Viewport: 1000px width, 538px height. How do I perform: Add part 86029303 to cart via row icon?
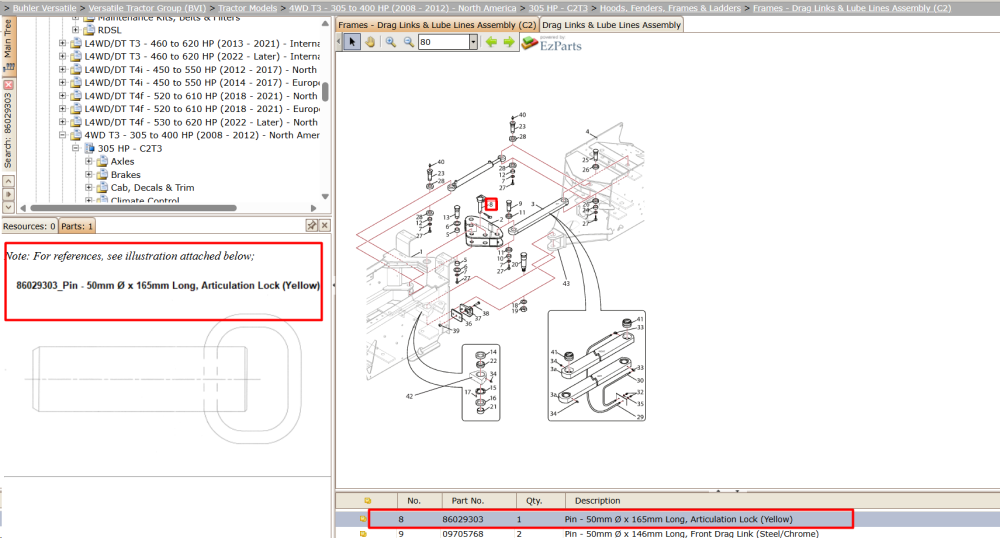click(363, 519)
